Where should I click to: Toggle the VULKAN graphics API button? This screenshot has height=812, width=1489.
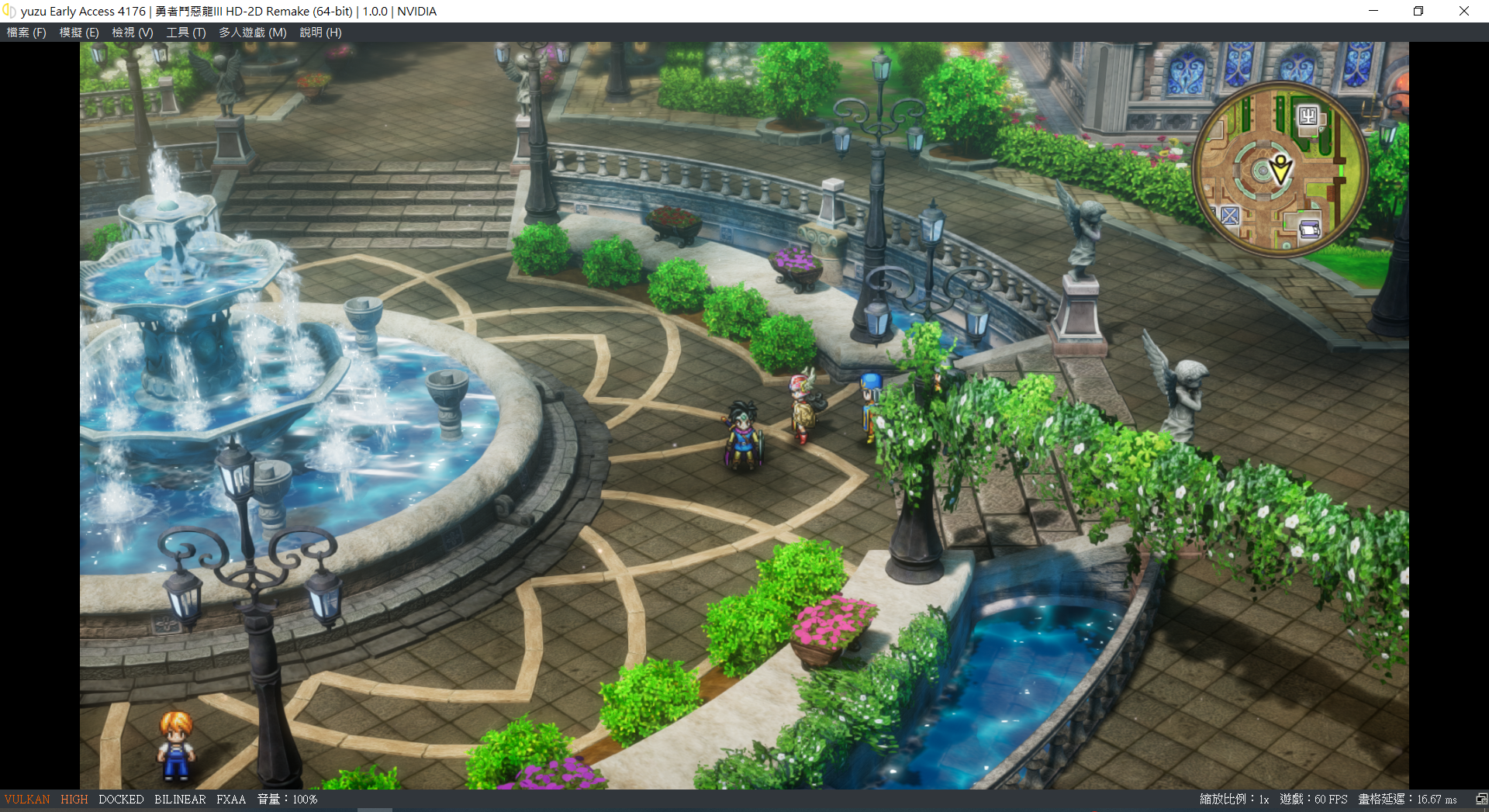[x=27, y=800]
